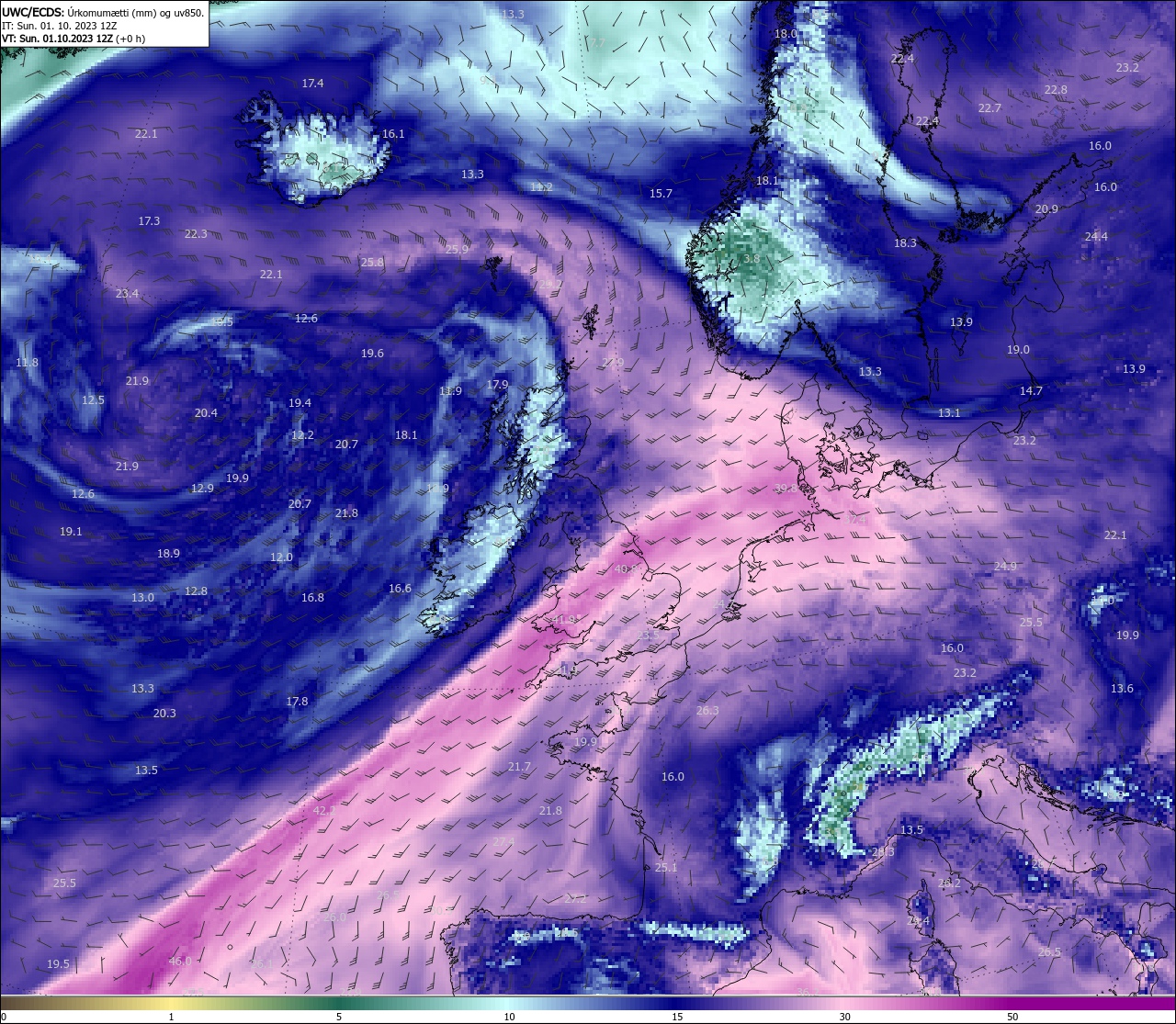Select the 20.3 map value
The width and height of the screenshot is (1176, 1024).
[x=164, y=714]
